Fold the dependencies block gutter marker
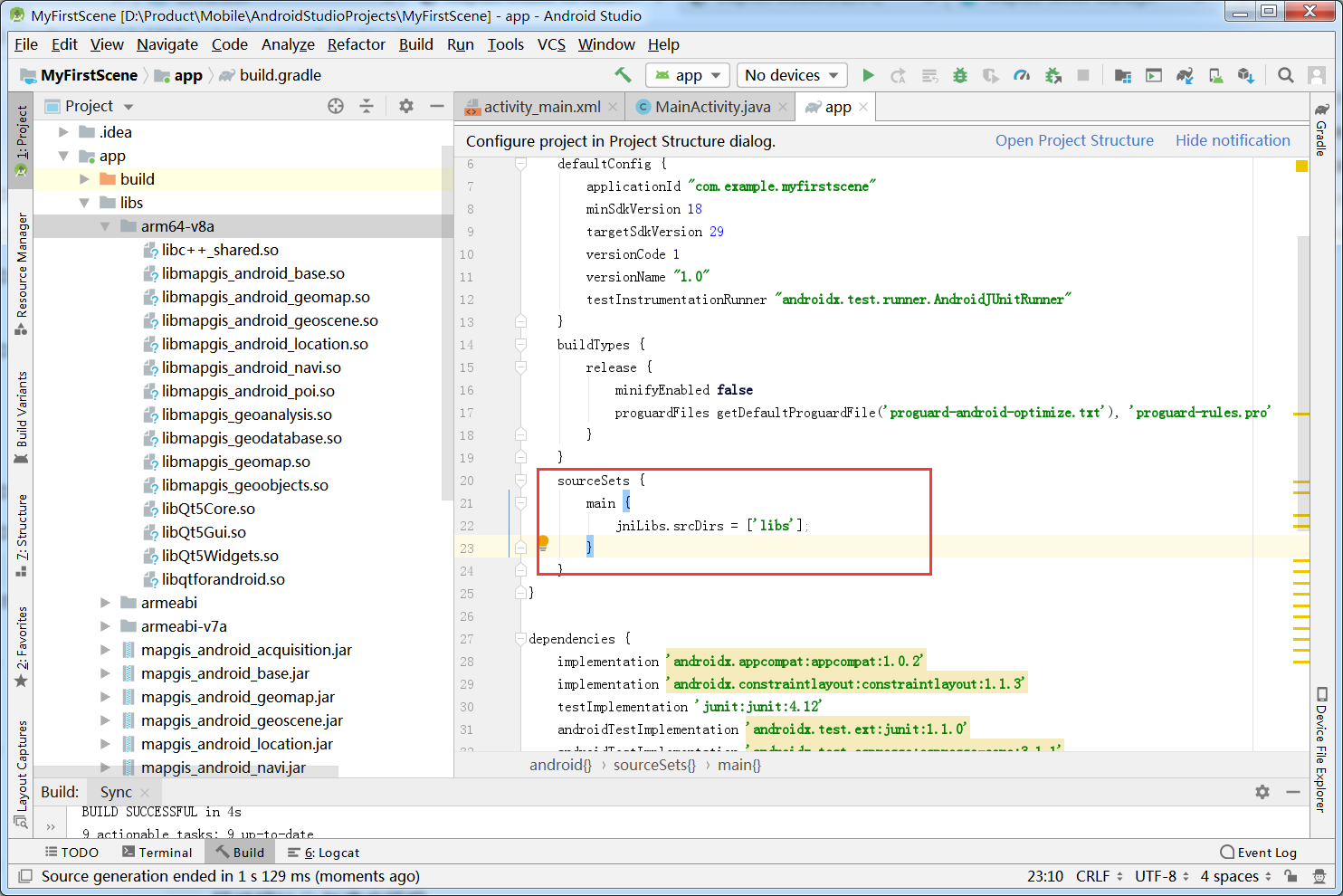 coord(520,639)
